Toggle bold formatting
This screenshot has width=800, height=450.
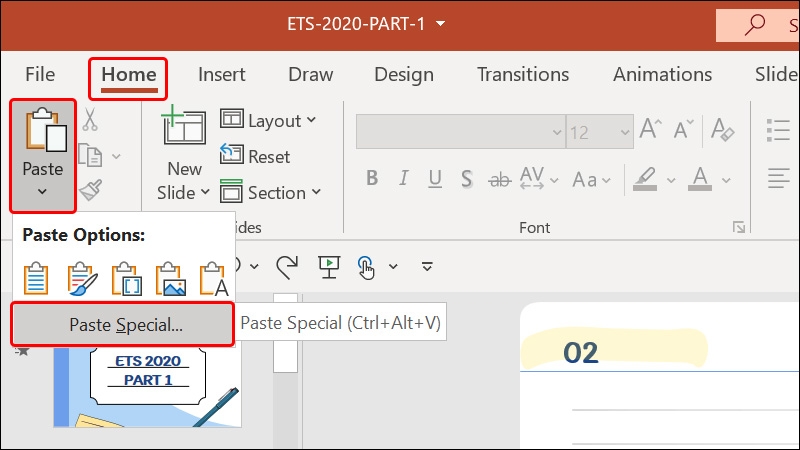coord(372,178)
